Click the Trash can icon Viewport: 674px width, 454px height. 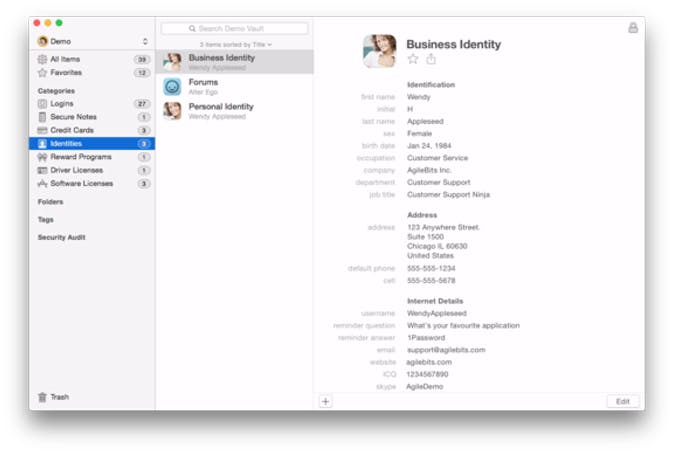[42, 397]
